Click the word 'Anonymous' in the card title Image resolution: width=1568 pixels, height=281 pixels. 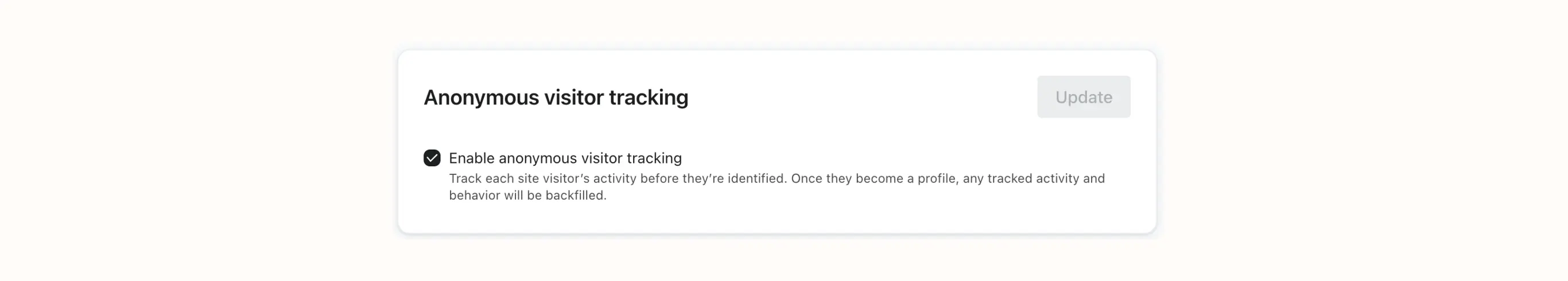click(481, 97)
